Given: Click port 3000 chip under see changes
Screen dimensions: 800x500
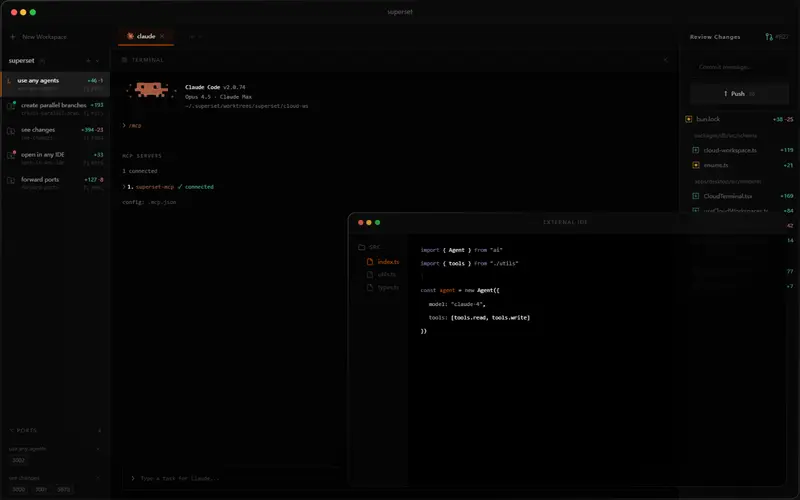Looking at the screenshot, I should click(18, 489).
